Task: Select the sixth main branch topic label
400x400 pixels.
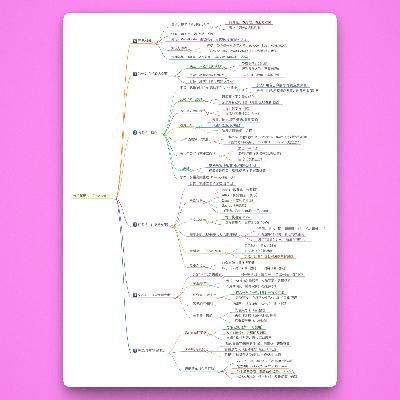Action: click(x=151, y=351)
